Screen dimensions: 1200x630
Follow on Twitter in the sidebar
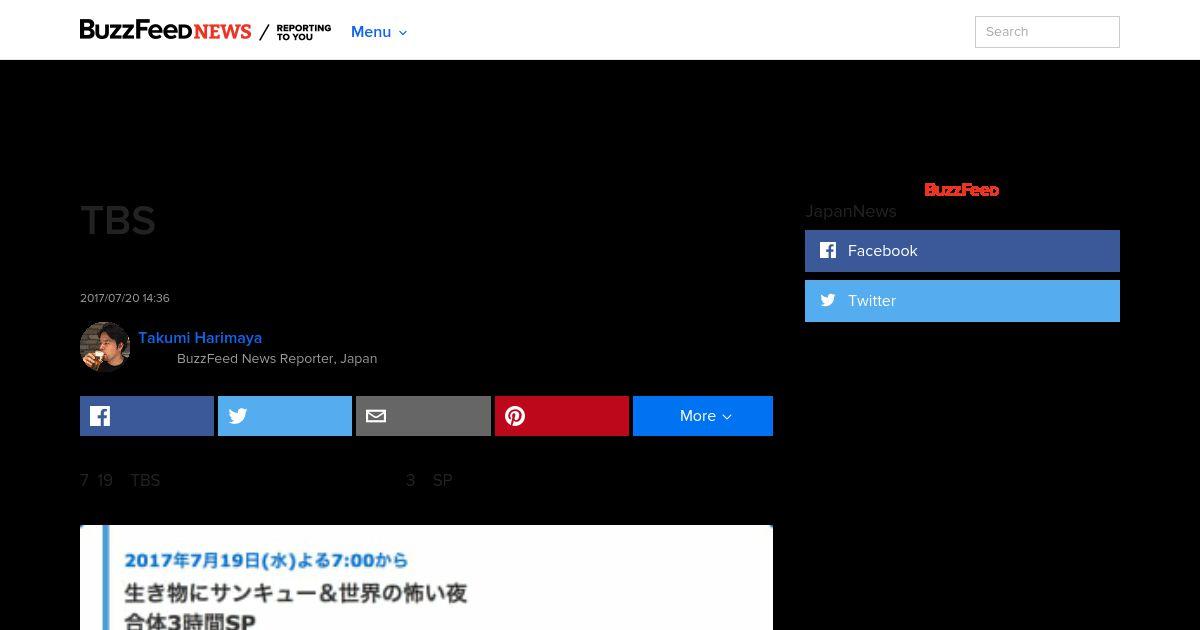[x=962, y=301]
